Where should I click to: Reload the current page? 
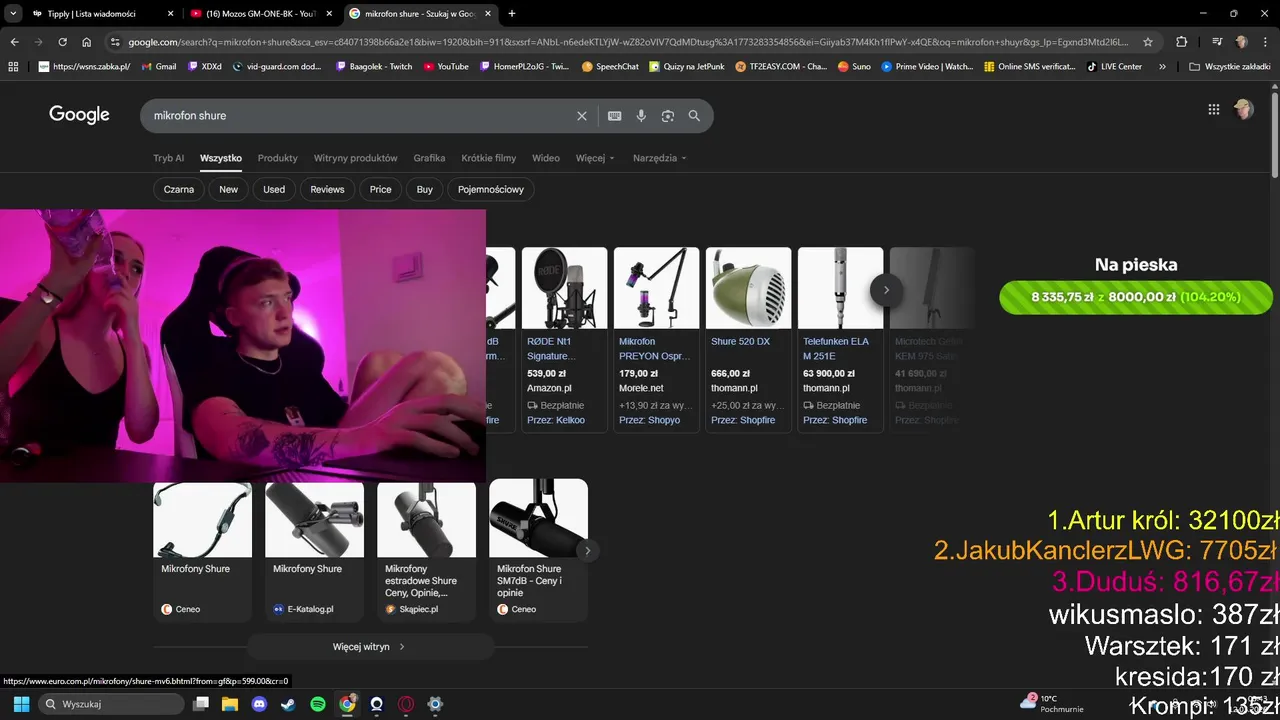tap(62, 42)
